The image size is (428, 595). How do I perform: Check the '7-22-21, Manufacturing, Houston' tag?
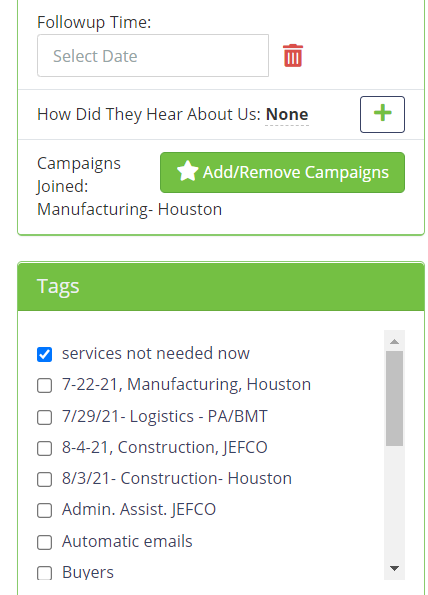click(x=44, y=386)
